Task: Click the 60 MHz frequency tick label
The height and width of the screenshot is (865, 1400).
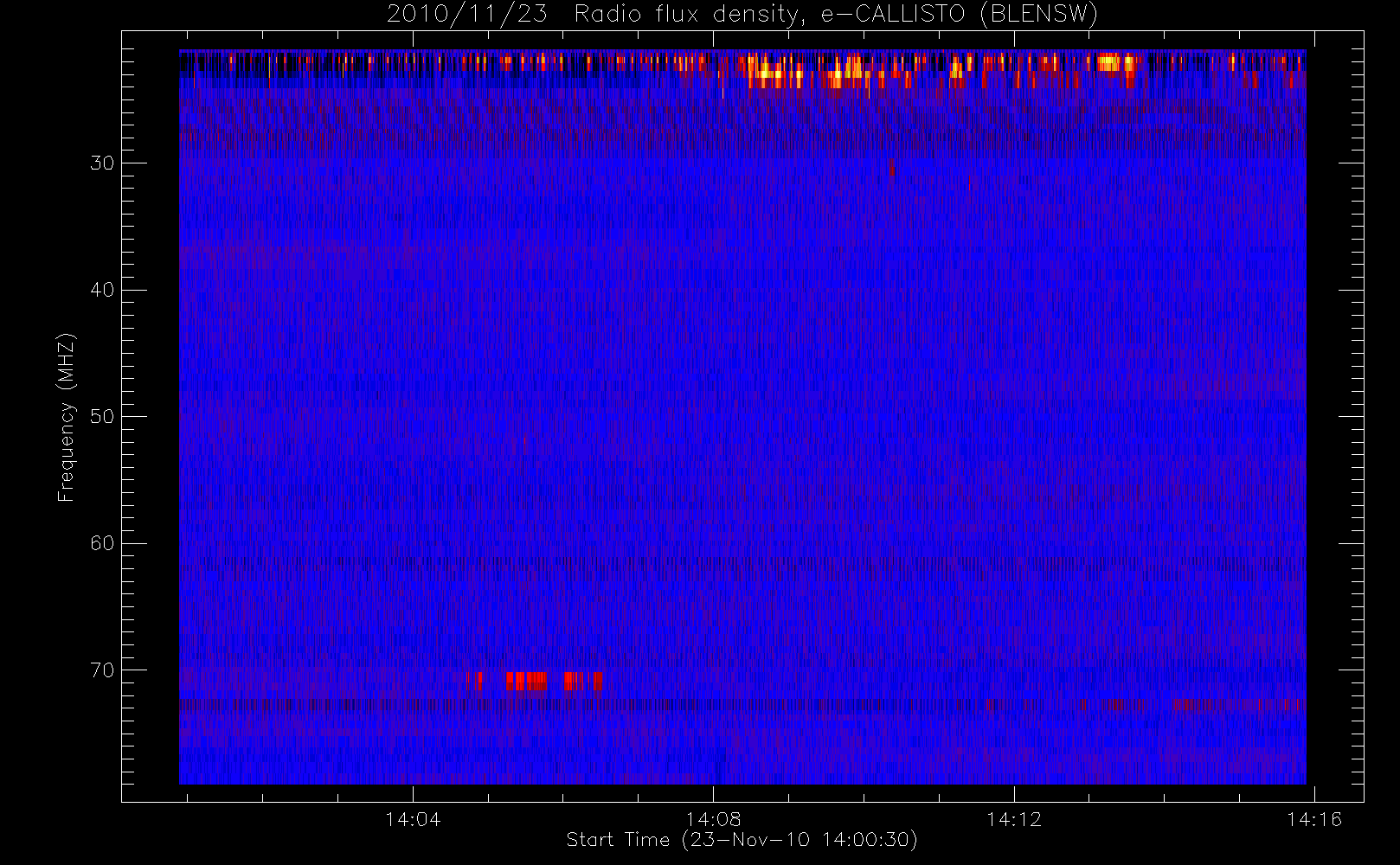Action: tap(102, 543)
